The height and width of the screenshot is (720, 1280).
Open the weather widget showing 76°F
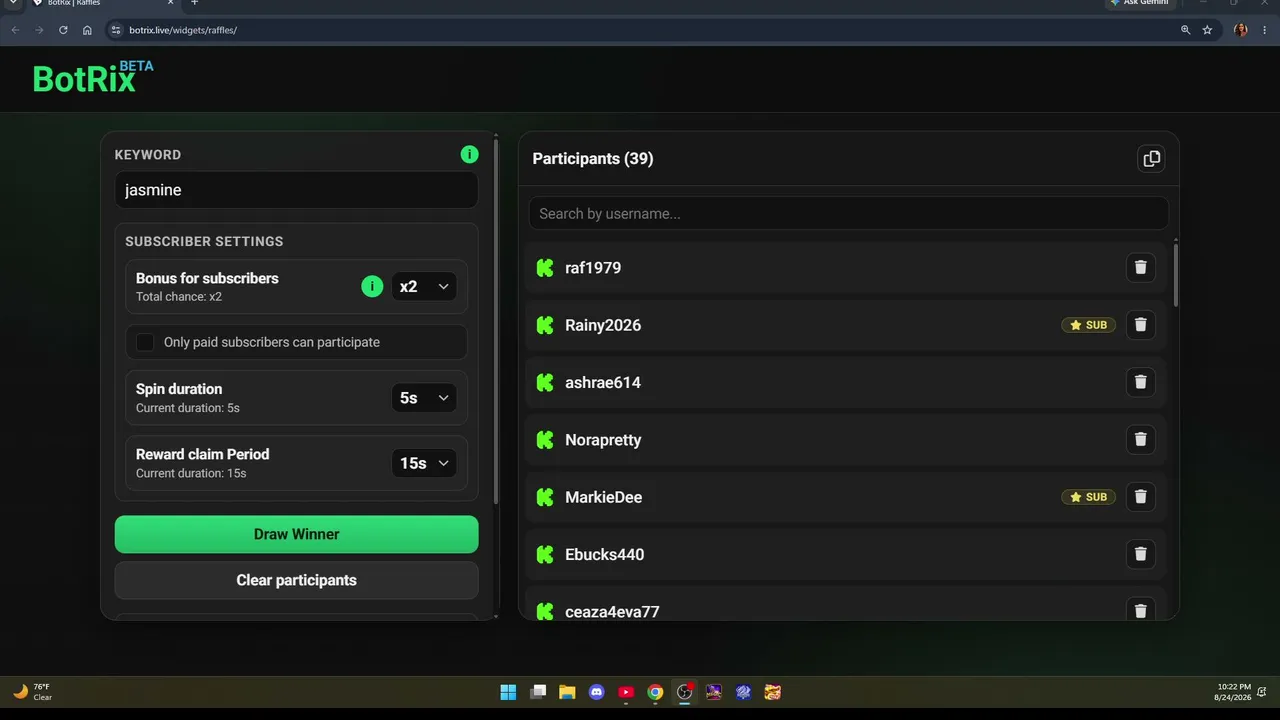[x=32, y=691]
